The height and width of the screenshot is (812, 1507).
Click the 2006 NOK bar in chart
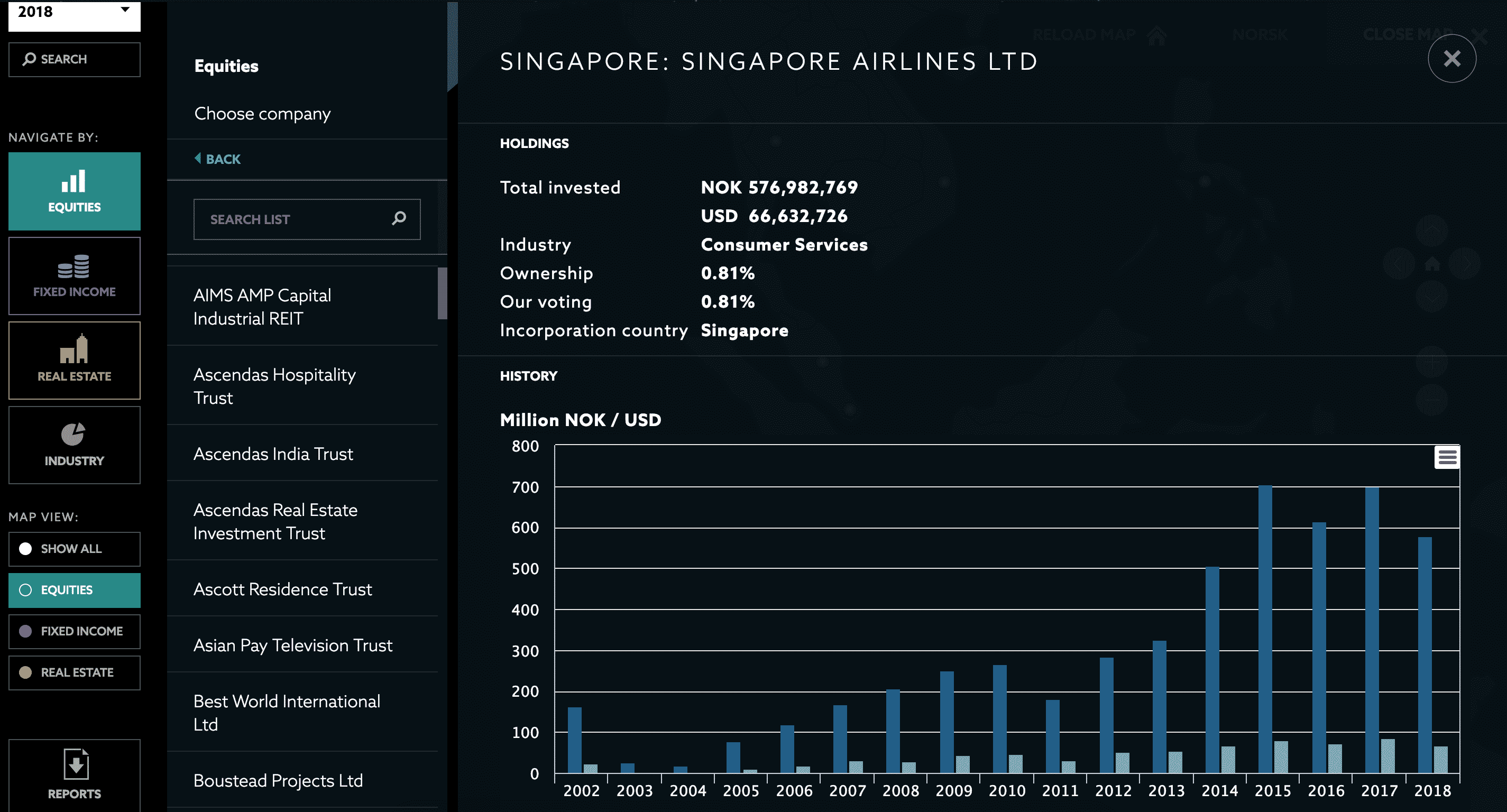coord(787,749)
